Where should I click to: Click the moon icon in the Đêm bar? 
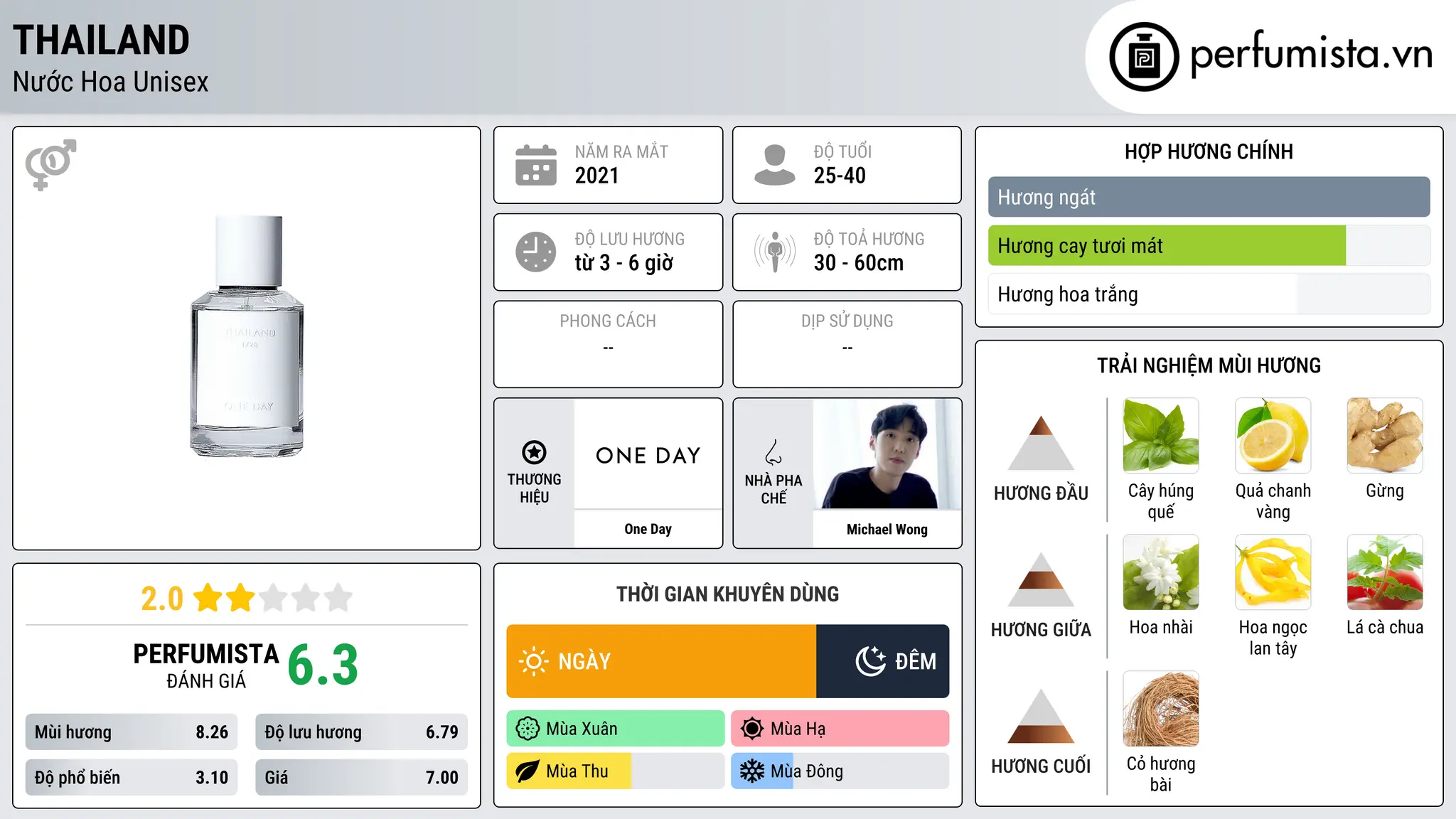point(870,661)
